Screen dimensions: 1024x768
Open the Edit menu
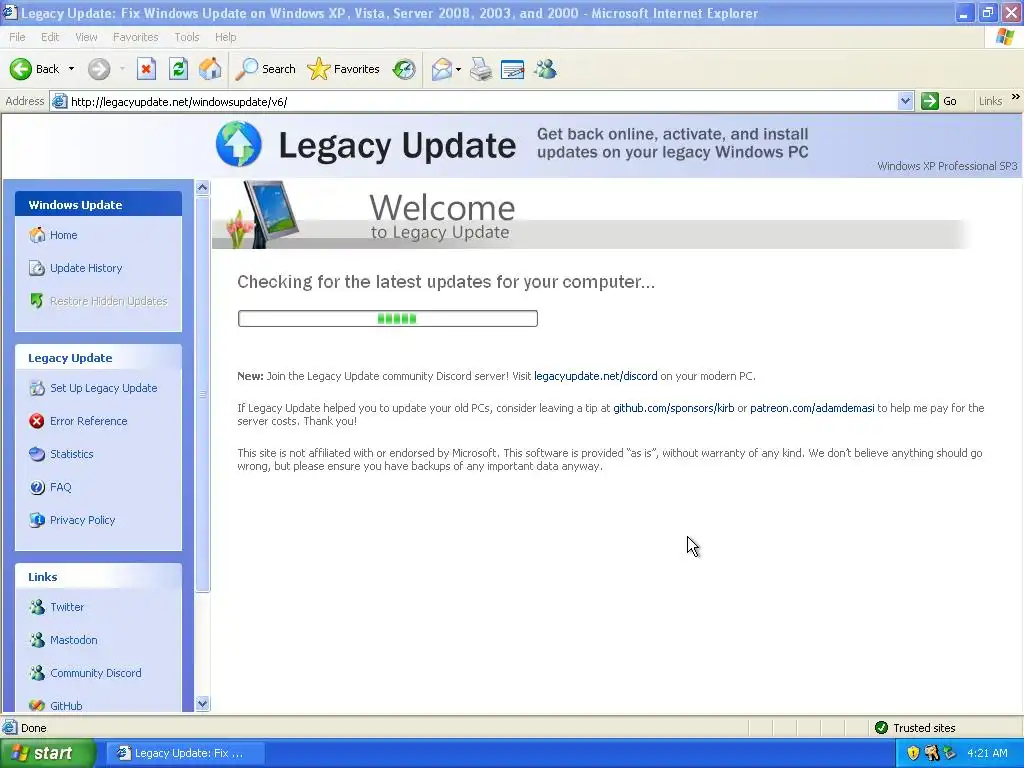tap(50, 37)
